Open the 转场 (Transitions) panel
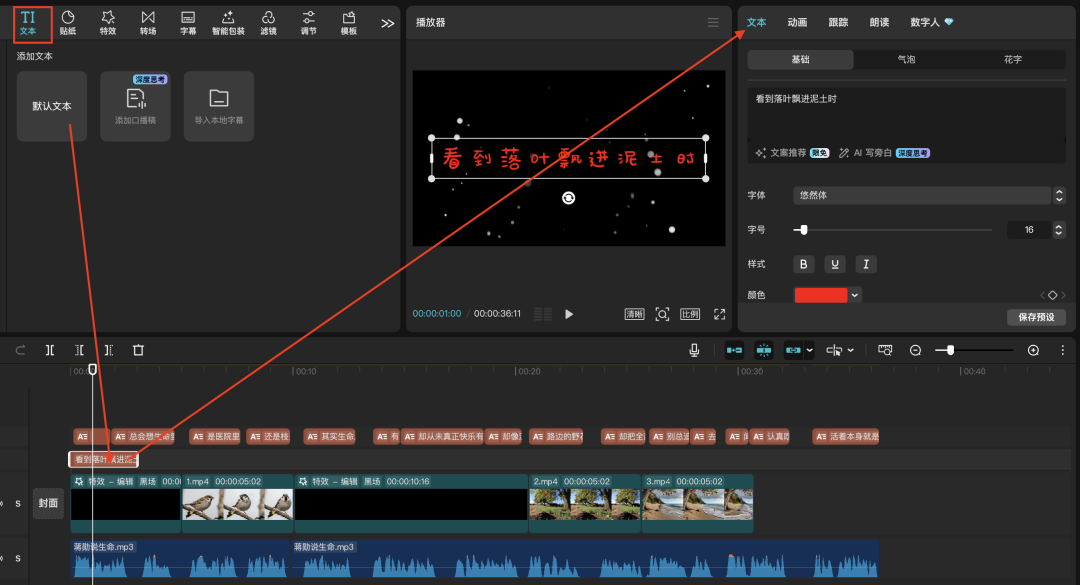The image size is (1080, 585). point(148,22)
